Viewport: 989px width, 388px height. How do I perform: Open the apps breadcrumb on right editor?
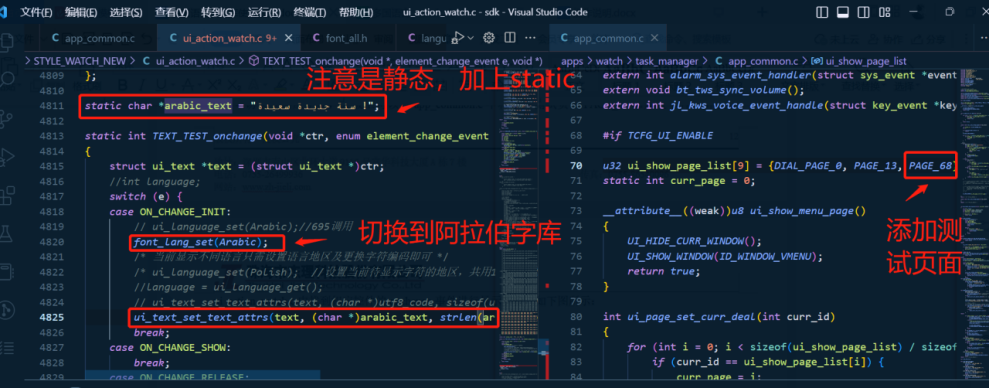click(x=572, y=61)
